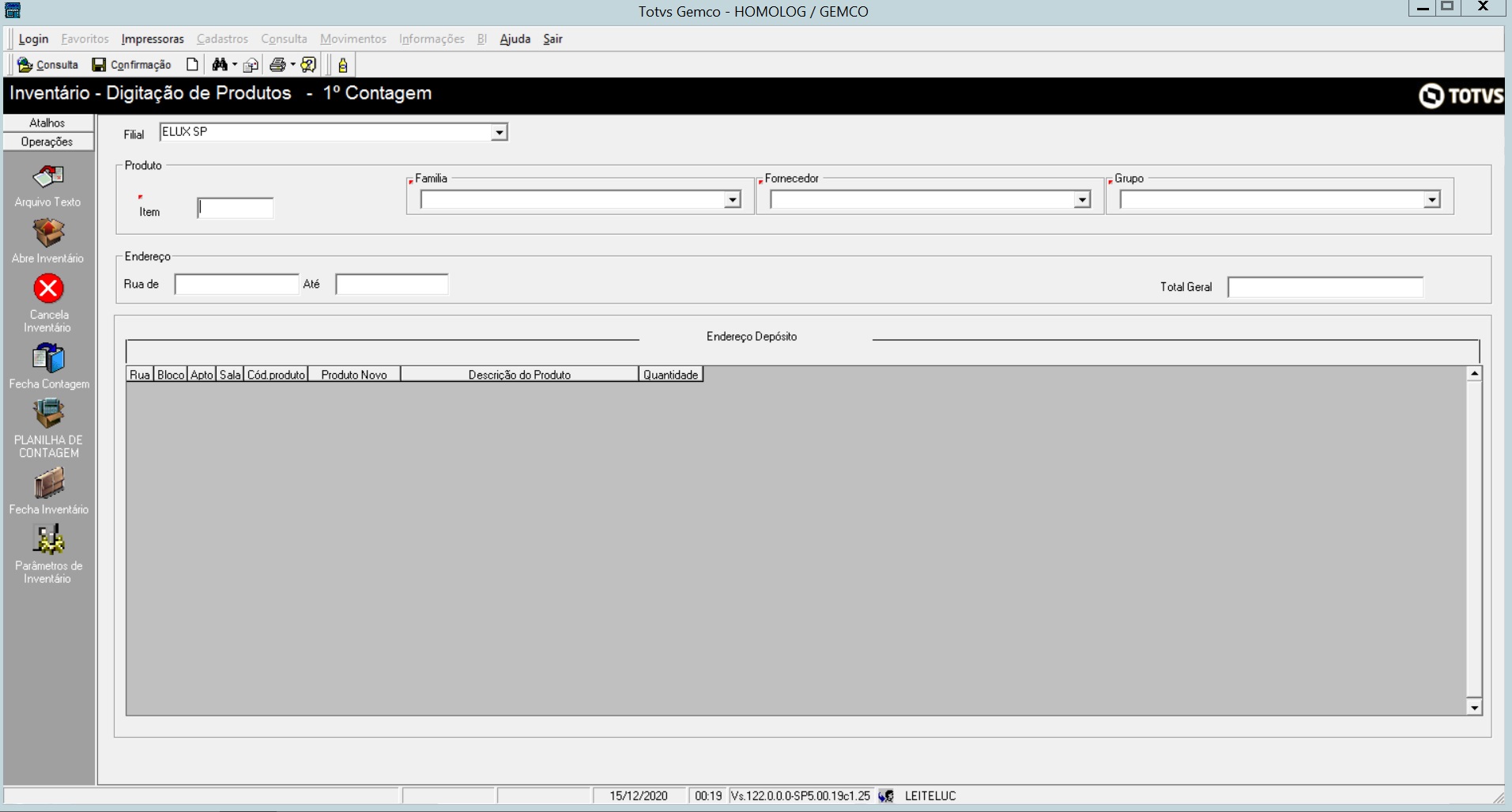Expand the Filial ELUX SP dropdown
The height and width of the screenshot is (812, 1512).
(499, 133)
